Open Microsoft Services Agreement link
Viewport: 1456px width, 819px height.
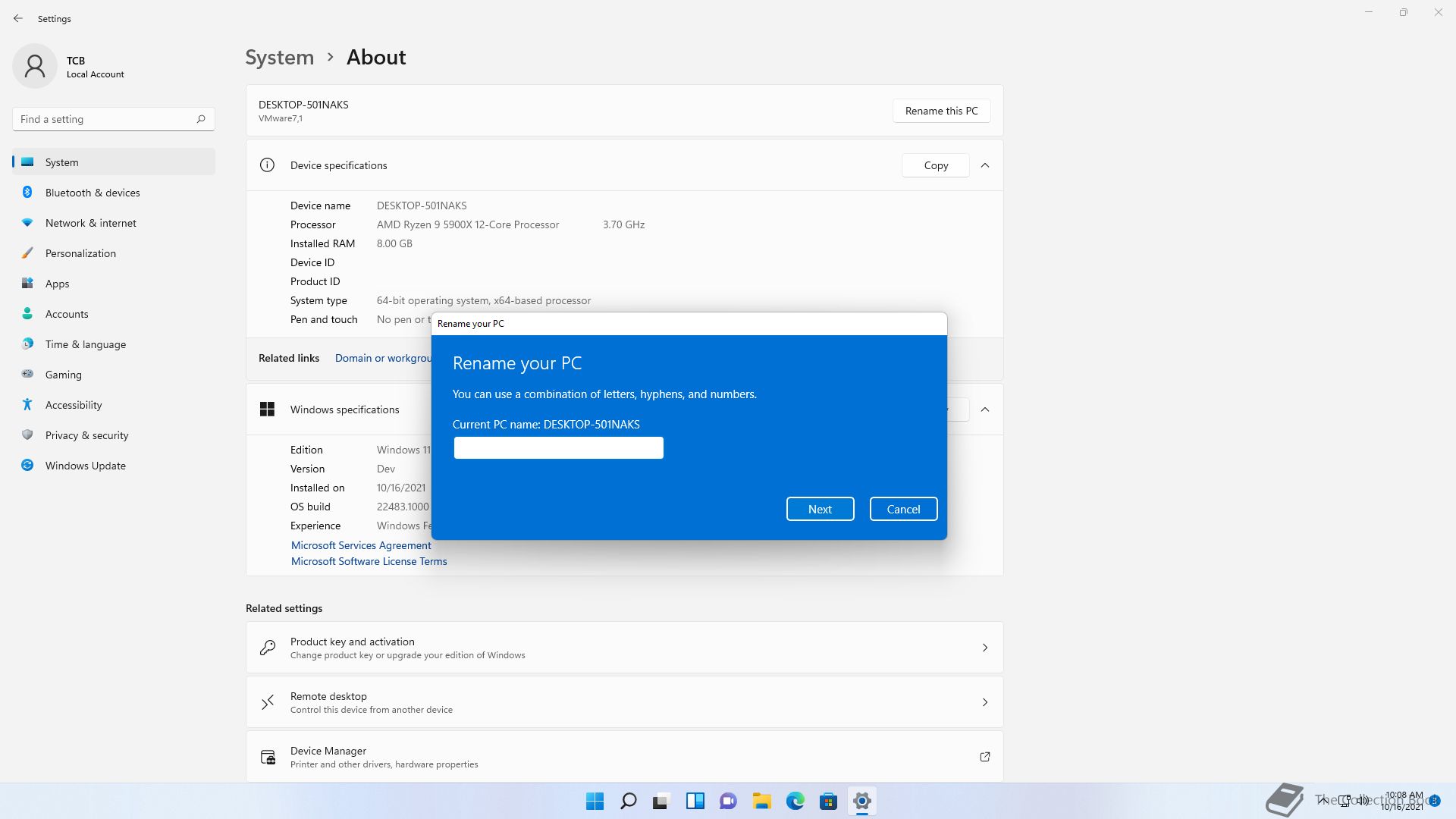(x=361, y=545)
